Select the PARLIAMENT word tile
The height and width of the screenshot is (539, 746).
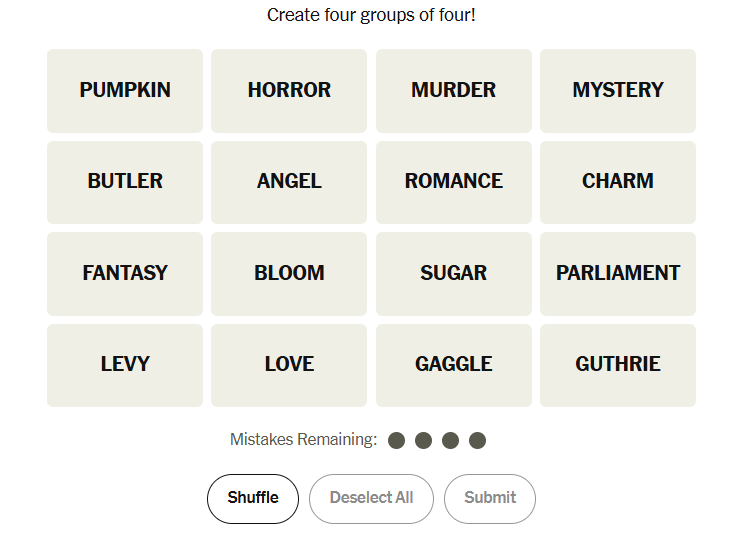pyautogui.click(x=618, y=273)
